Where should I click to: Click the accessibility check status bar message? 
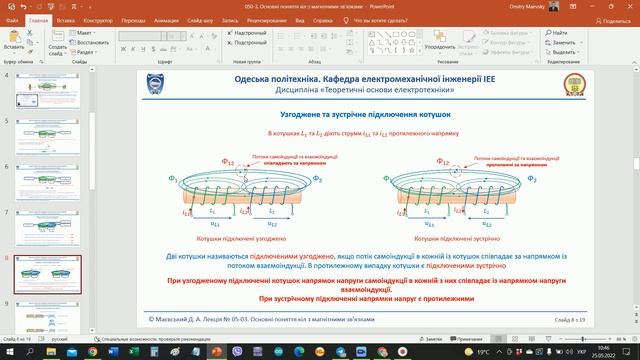(x=152, y=339)
